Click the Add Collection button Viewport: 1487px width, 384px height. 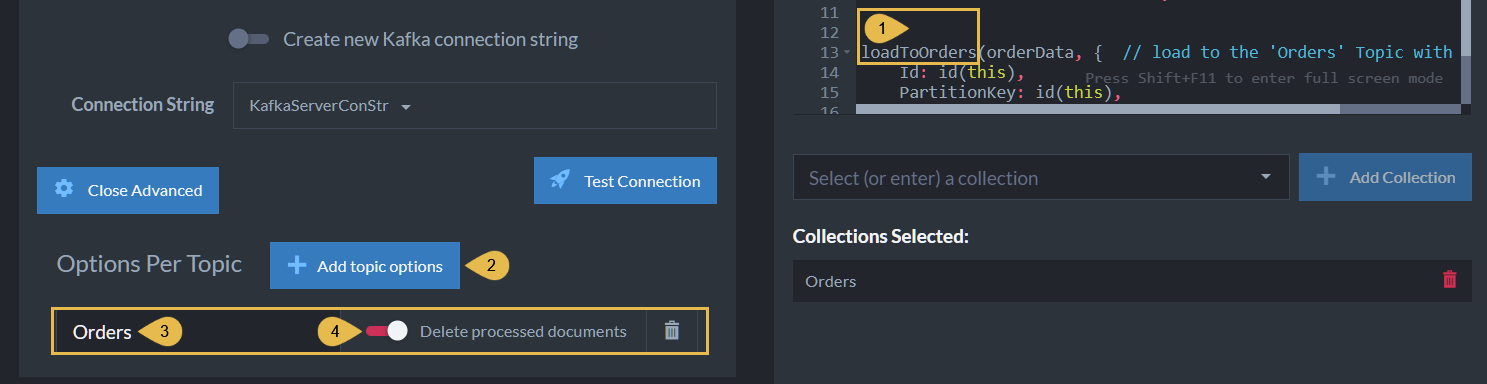coord(1385,177)
